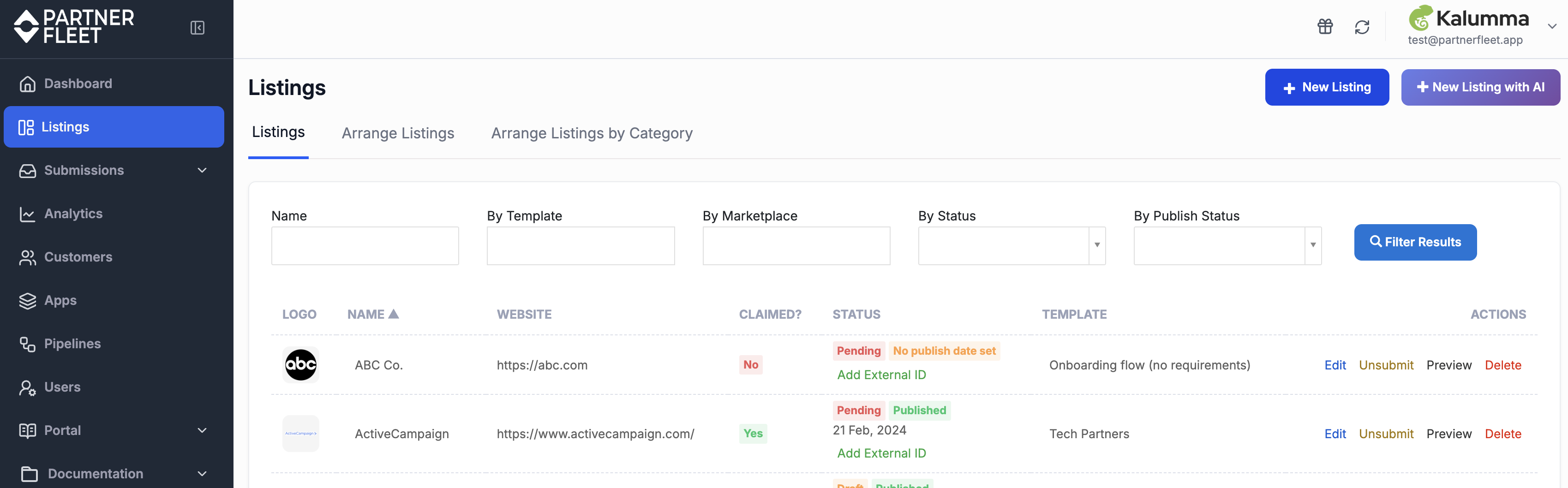The image size is (1568, 488).
Task: Open the By Publish Status dropdown
Action: (1227, 246)
